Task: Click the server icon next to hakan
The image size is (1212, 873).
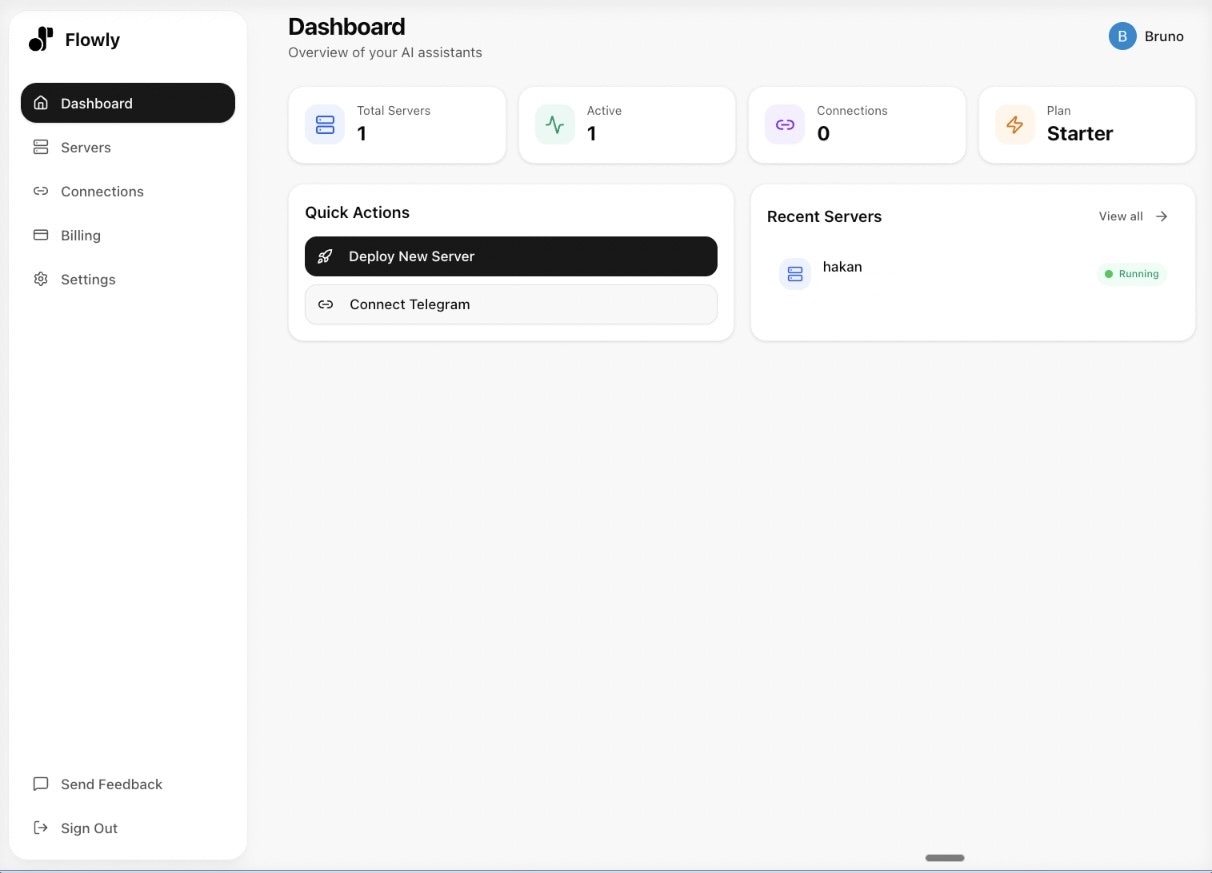Action: (x=794, y=273)
